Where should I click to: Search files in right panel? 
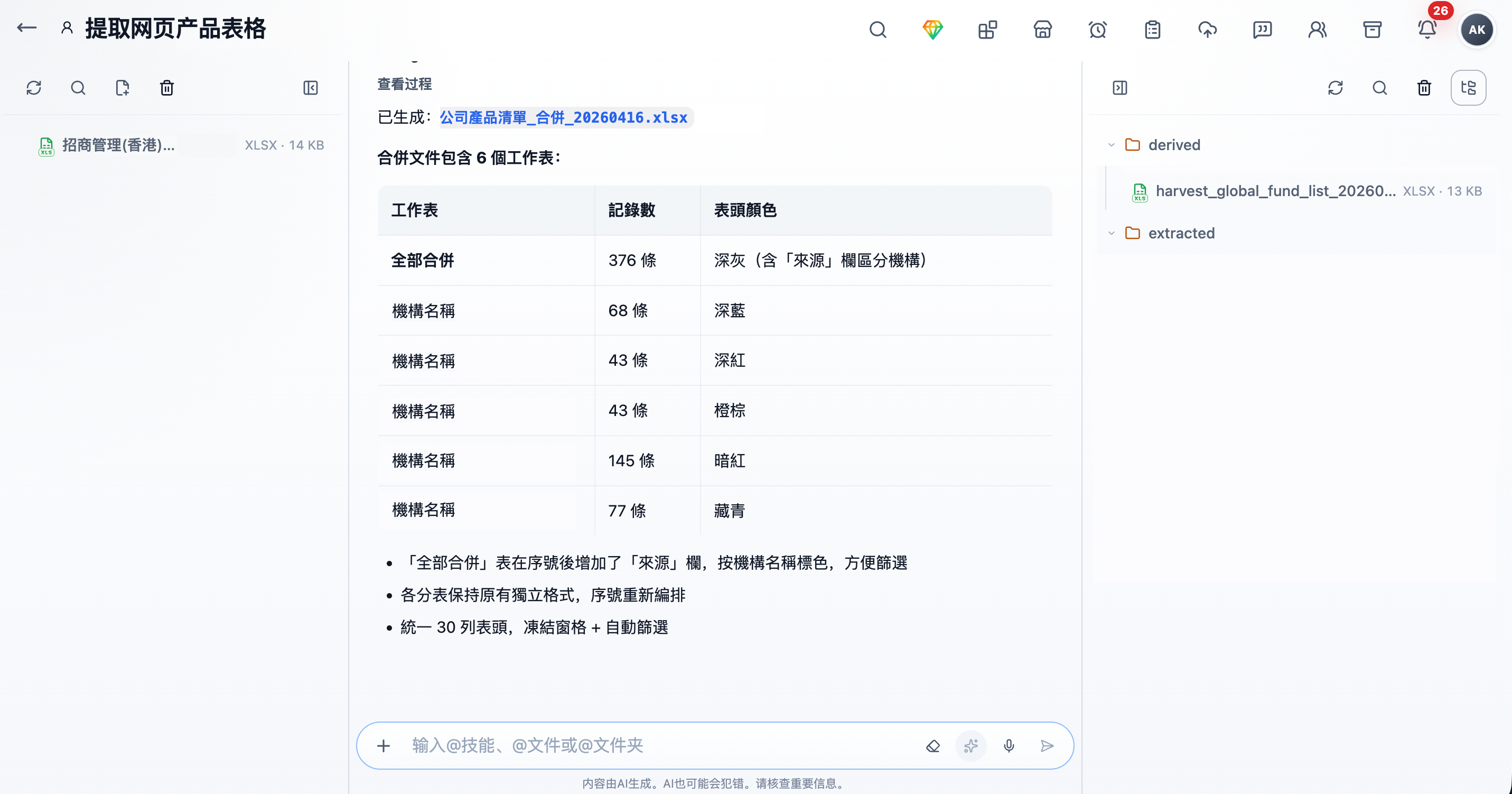[x=1380, y=88]
